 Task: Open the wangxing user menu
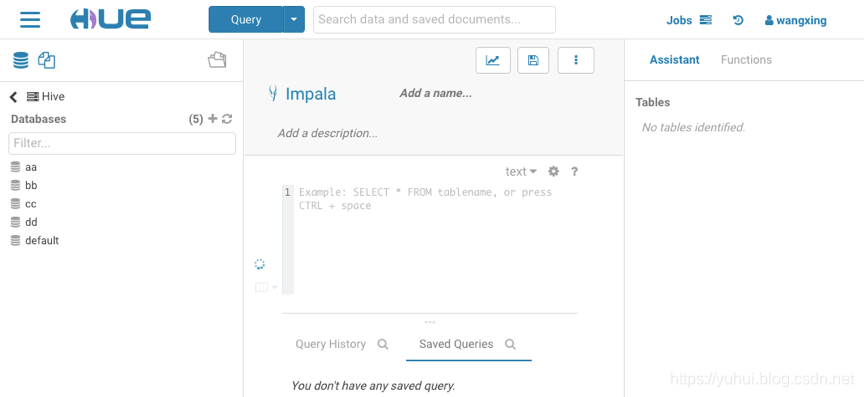tap(796, 20)
